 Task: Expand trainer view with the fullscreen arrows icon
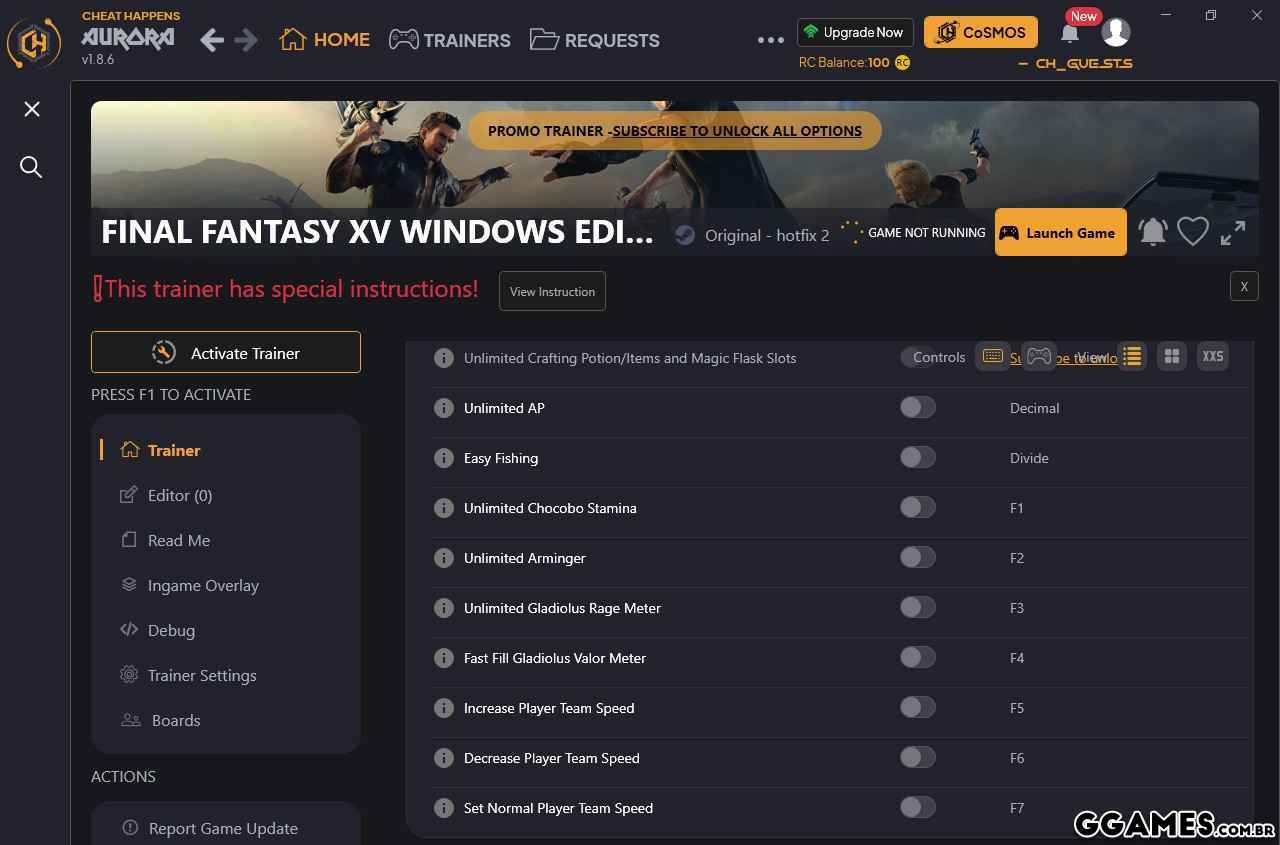[x=1233, y=232]
